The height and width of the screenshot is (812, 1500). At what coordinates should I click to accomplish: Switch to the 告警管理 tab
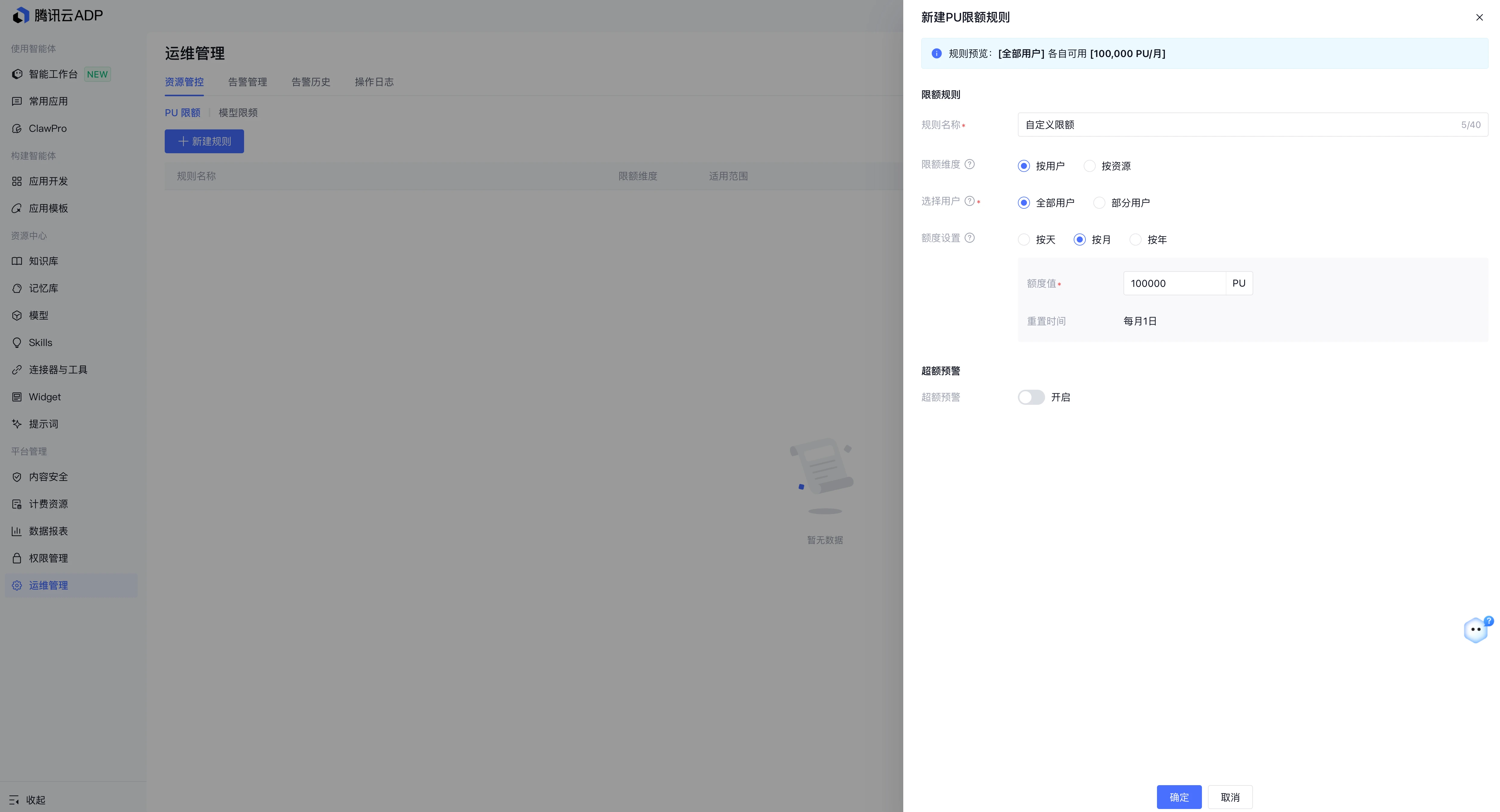[x=247, y=82]
